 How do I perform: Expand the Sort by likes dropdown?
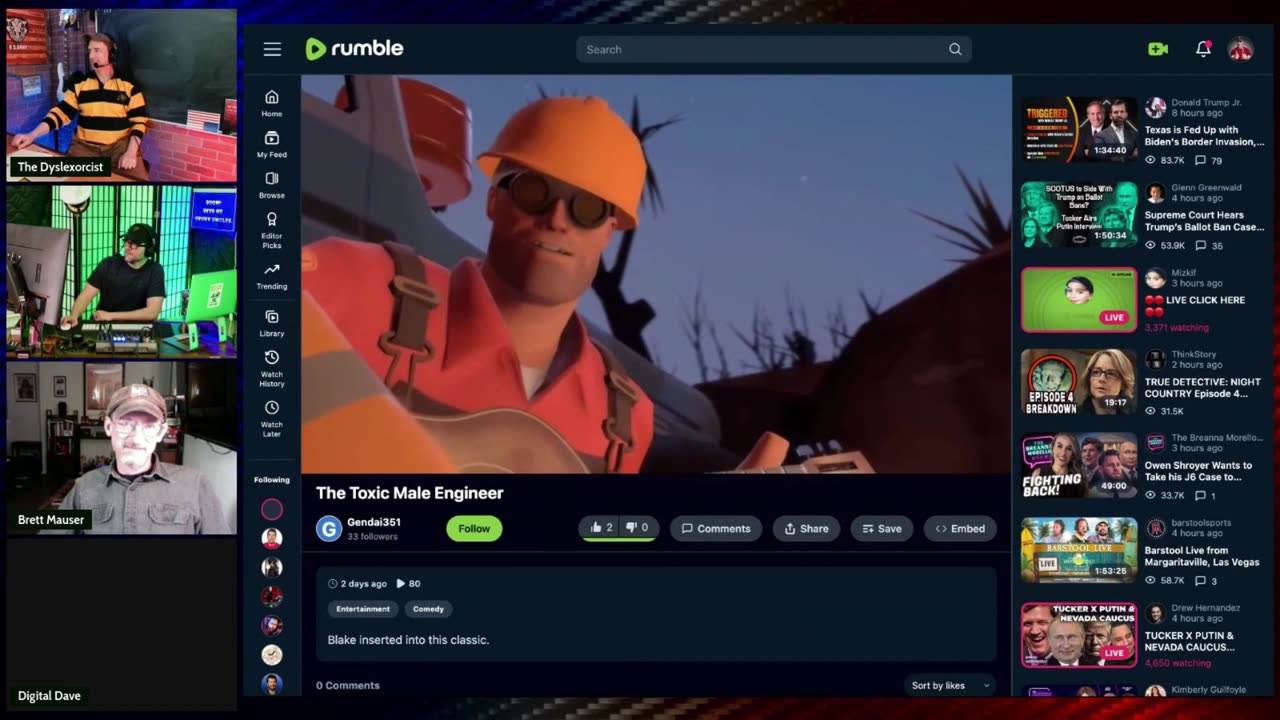(949, 685)
